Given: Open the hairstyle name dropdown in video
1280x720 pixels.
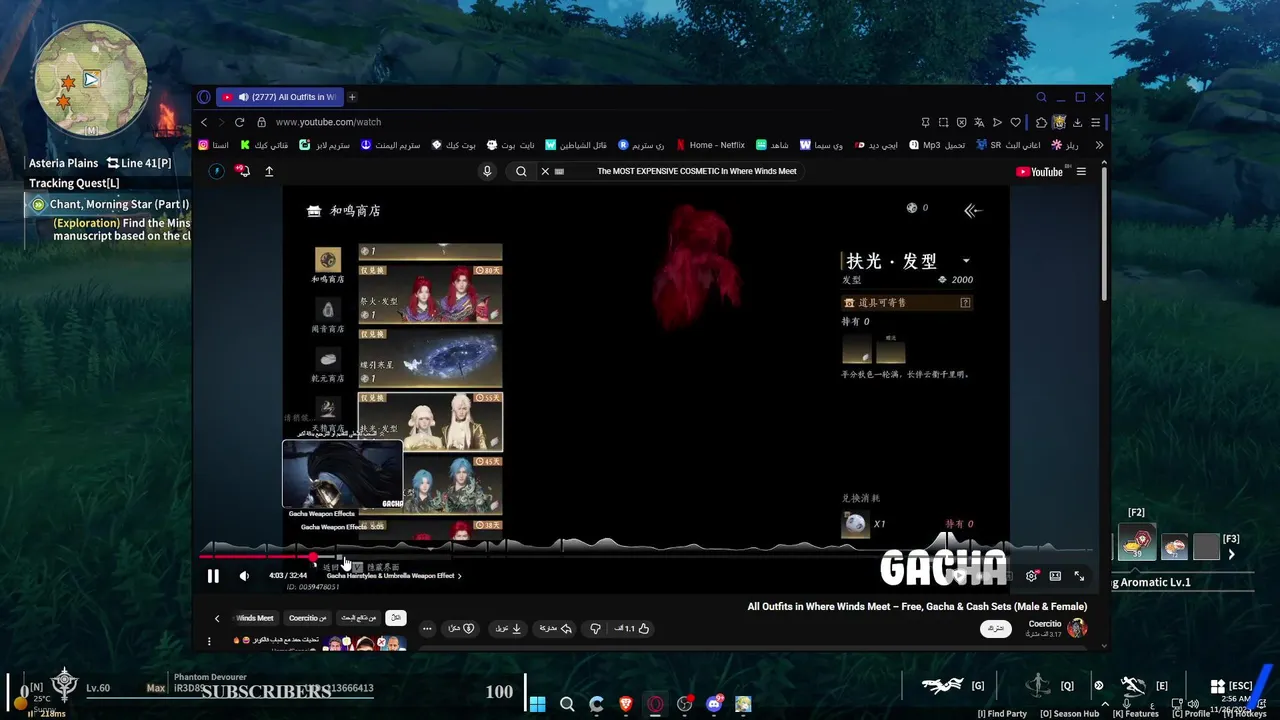Looking at the screenshot, I should tap(966, 261).
